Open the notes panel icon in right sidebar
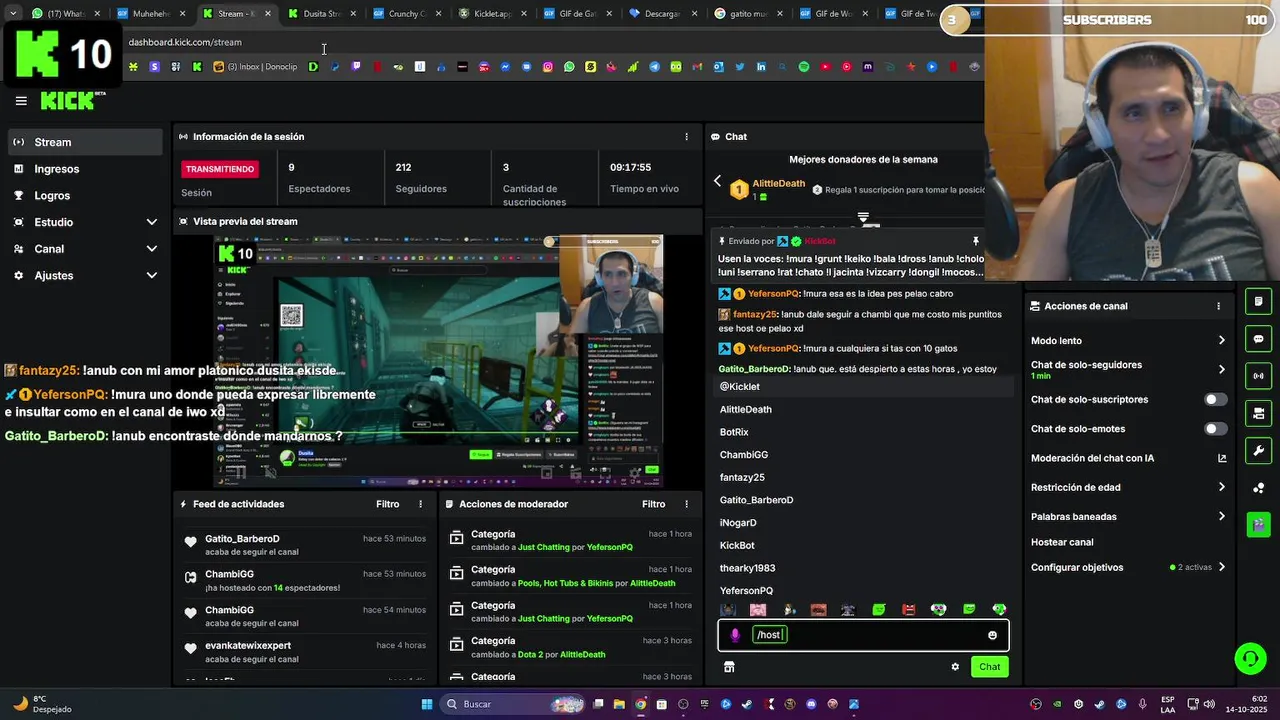 [1259, 302]
